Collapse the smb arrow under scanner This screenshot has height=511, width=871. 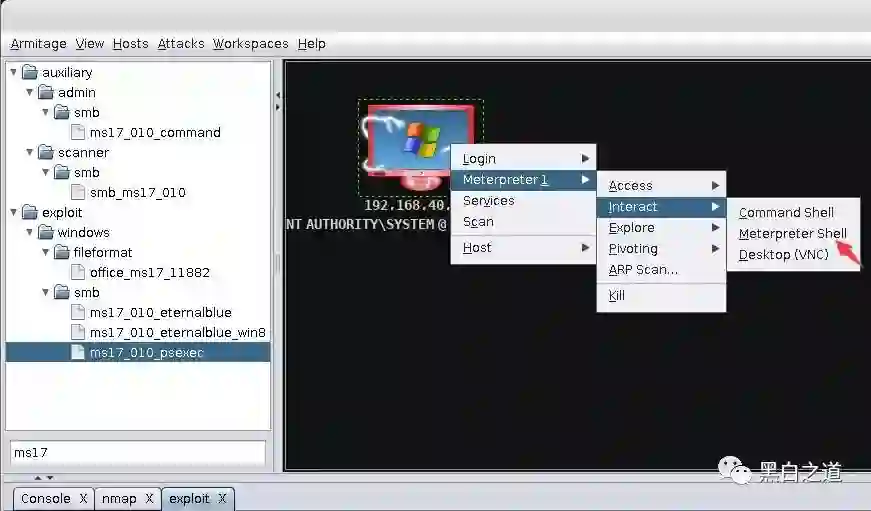click(x=46, y=172)
